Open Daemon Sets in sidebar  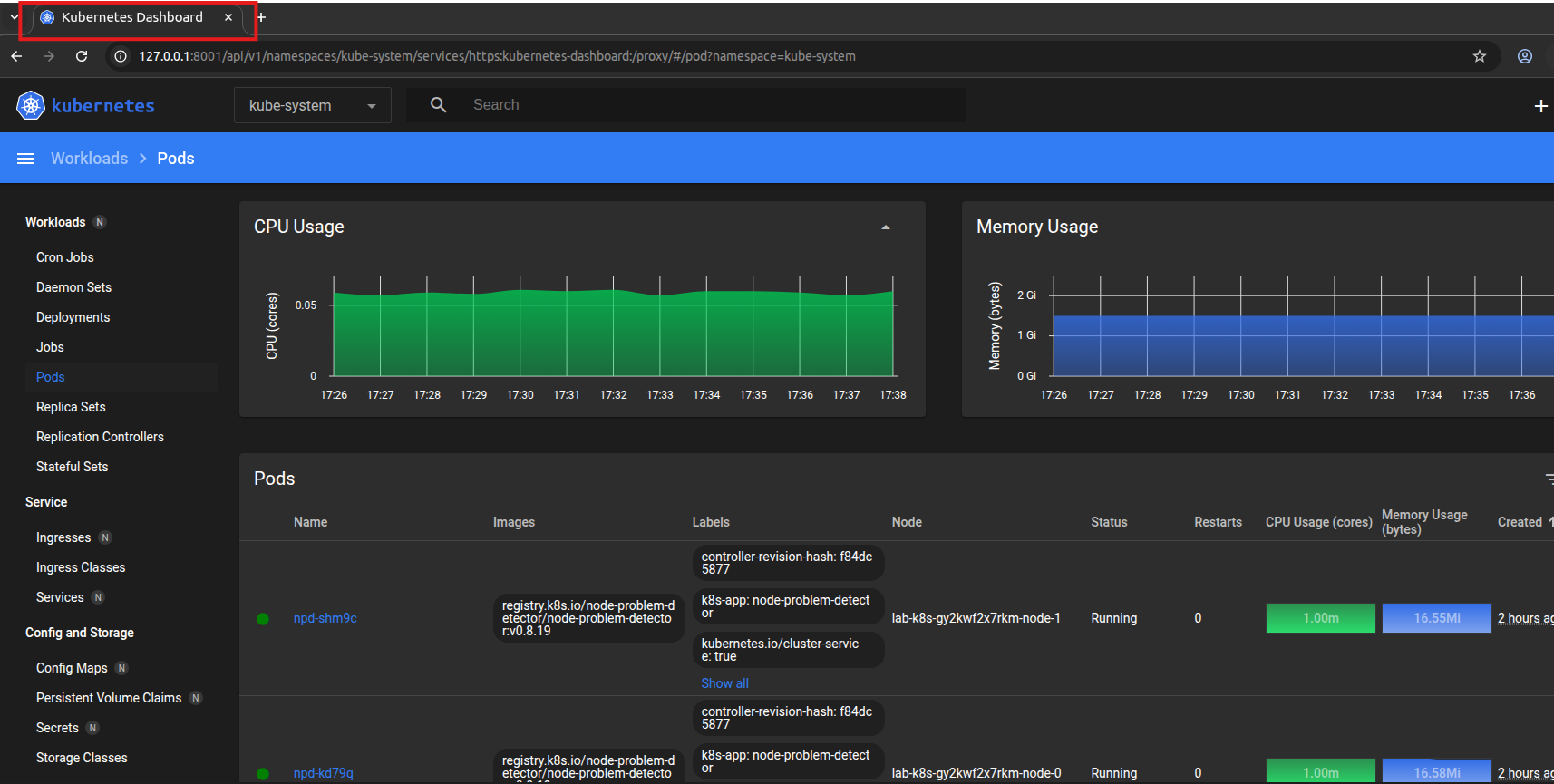click(x=73, y=287)
